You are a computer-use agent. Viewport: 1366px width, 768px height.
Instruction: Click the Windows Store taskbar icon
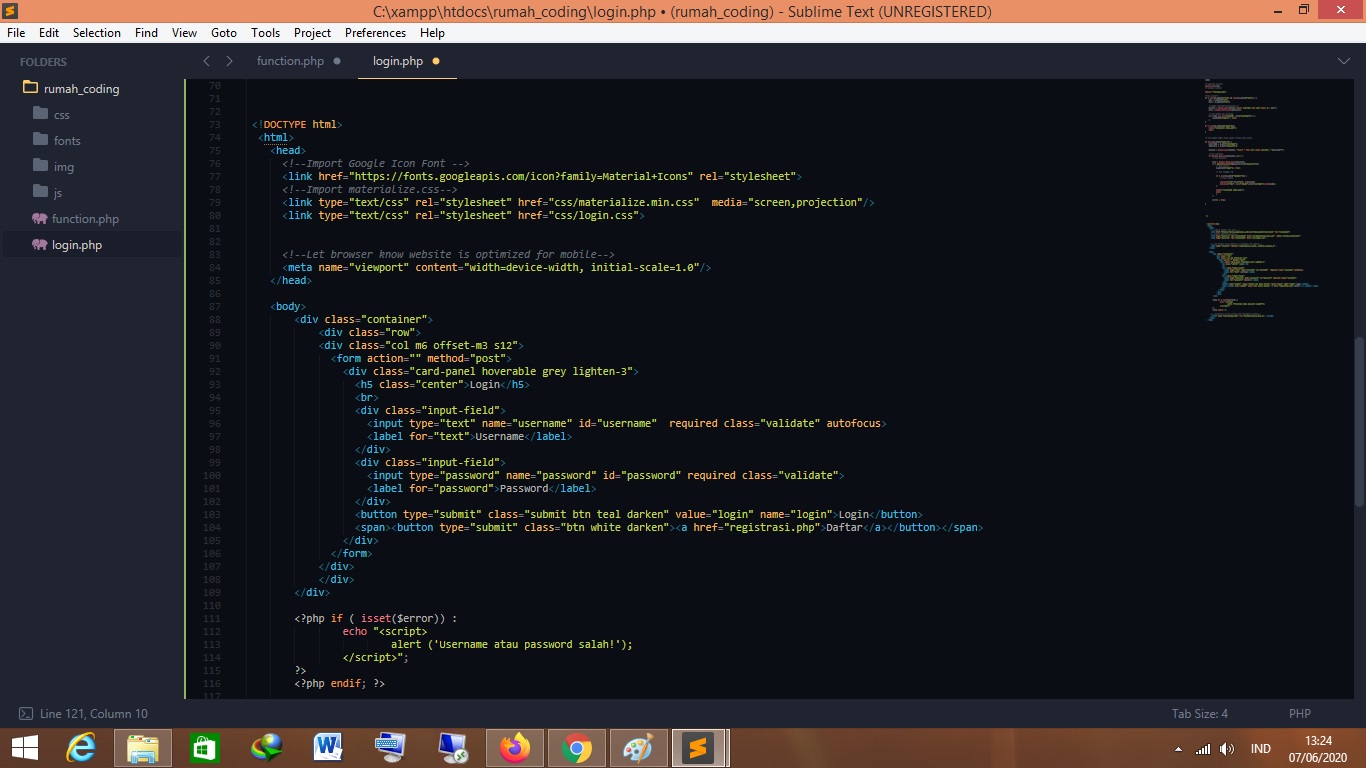204,748
